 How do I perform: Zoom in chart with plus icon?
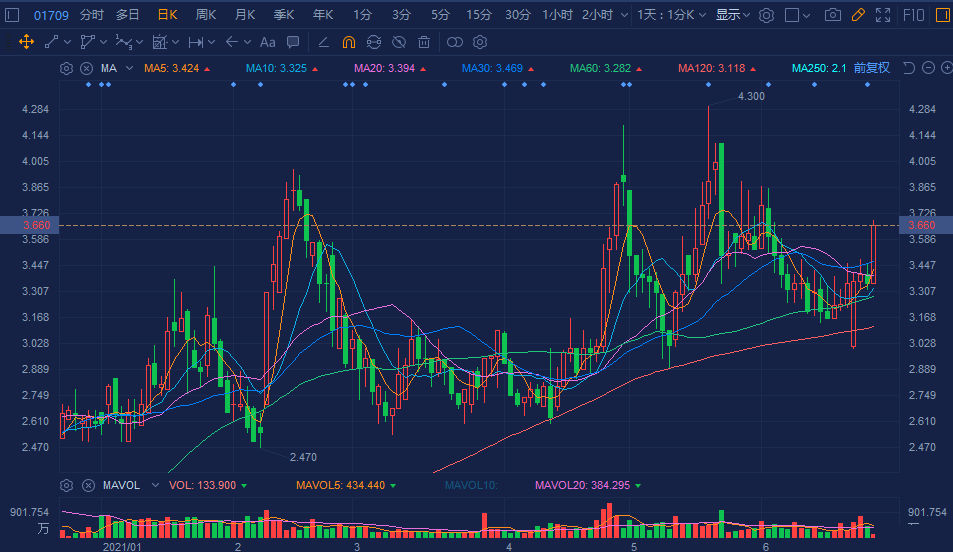pos(946,67)
